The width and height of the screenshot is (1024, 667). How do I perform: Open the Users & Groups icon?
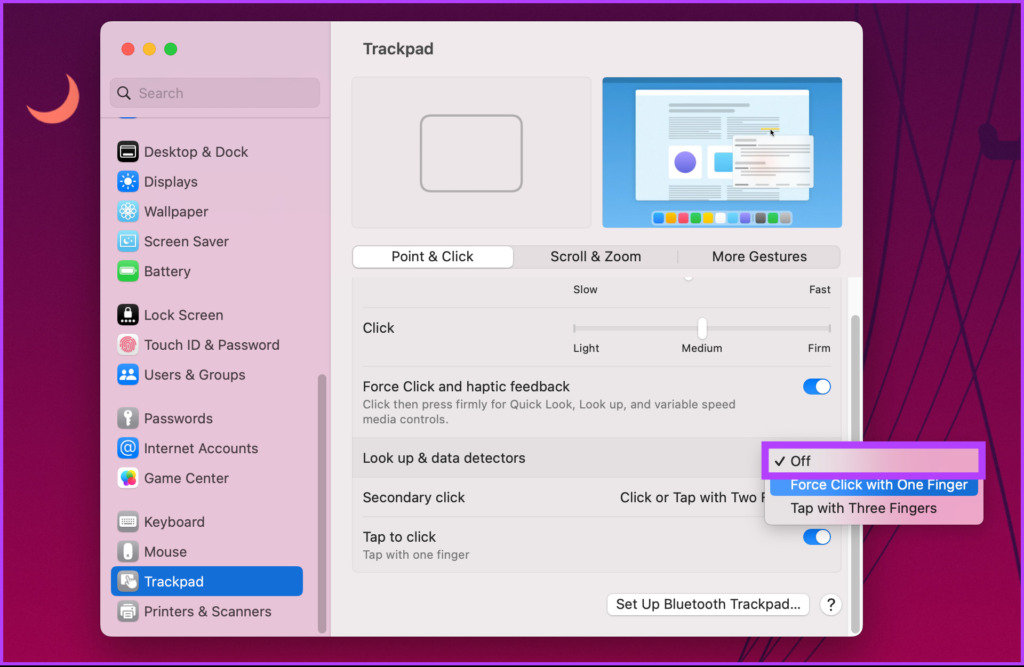pyautogui.click(x=127, y=375)
